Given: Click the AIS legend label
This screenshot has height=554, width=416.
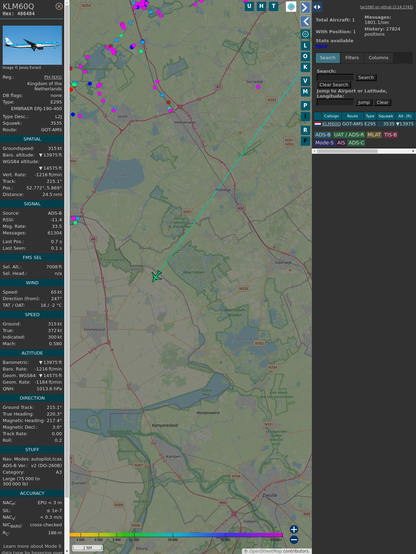Looking at the screenshot, I should [341, 143].
